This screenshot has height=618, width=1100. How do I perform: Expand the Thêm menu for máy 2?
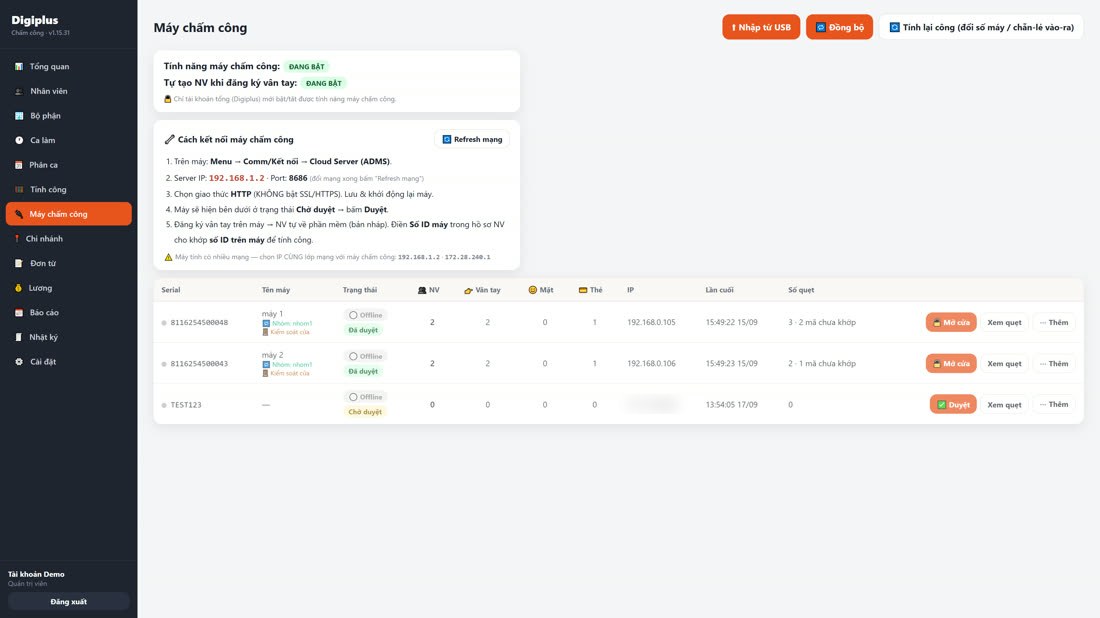click(x=1054, y=363)
